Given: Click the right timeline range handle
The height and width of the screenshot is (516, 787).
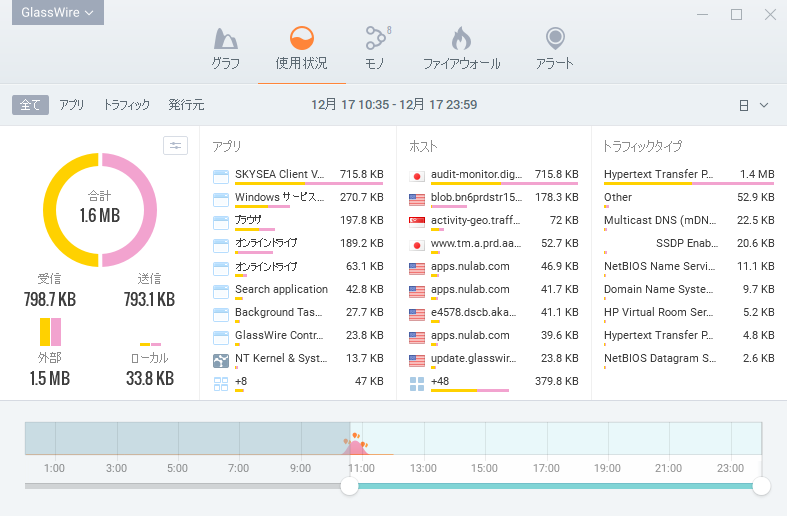Looking at the screenshot, I should (761, 486).
